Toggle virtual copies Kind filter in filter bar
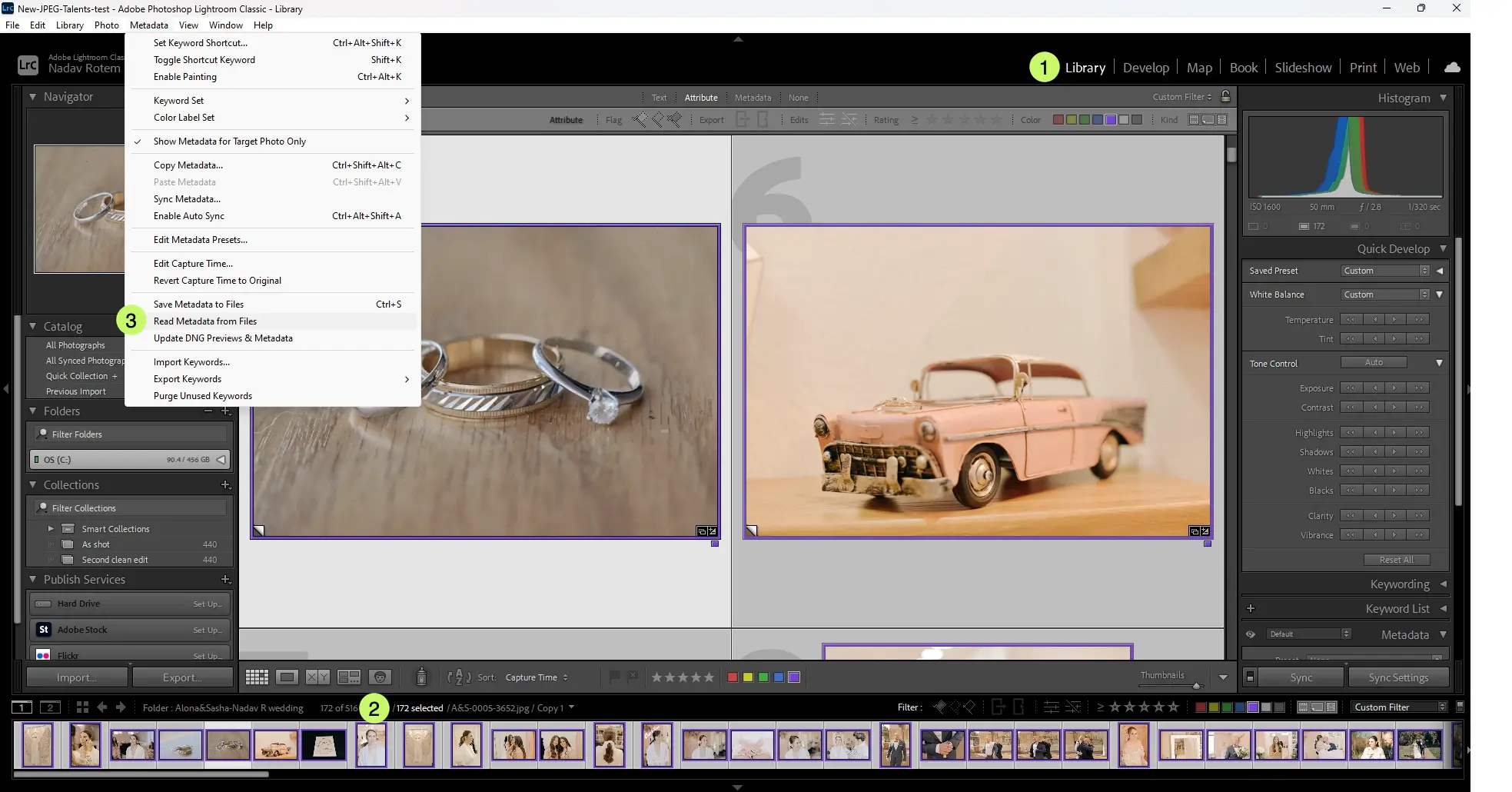The width and height of the screenshot is (1512, 792). click(x=1208, y=120)
